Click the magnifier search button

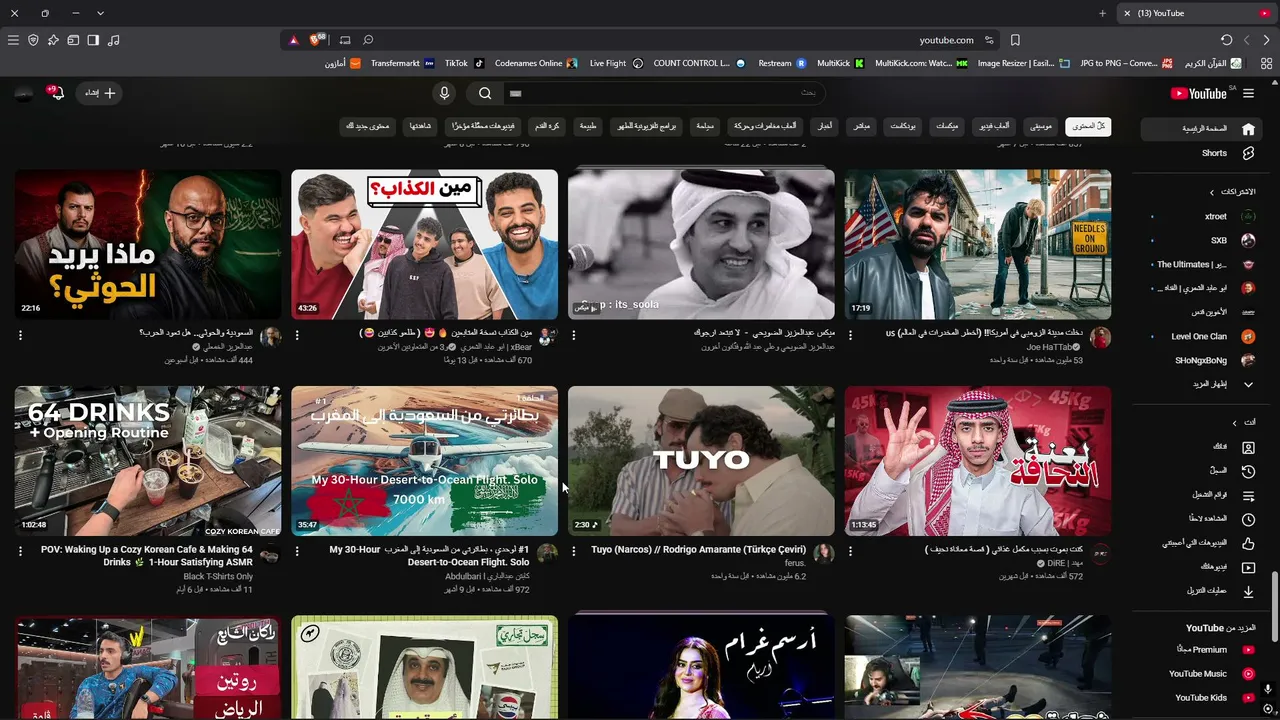point(485,93)
